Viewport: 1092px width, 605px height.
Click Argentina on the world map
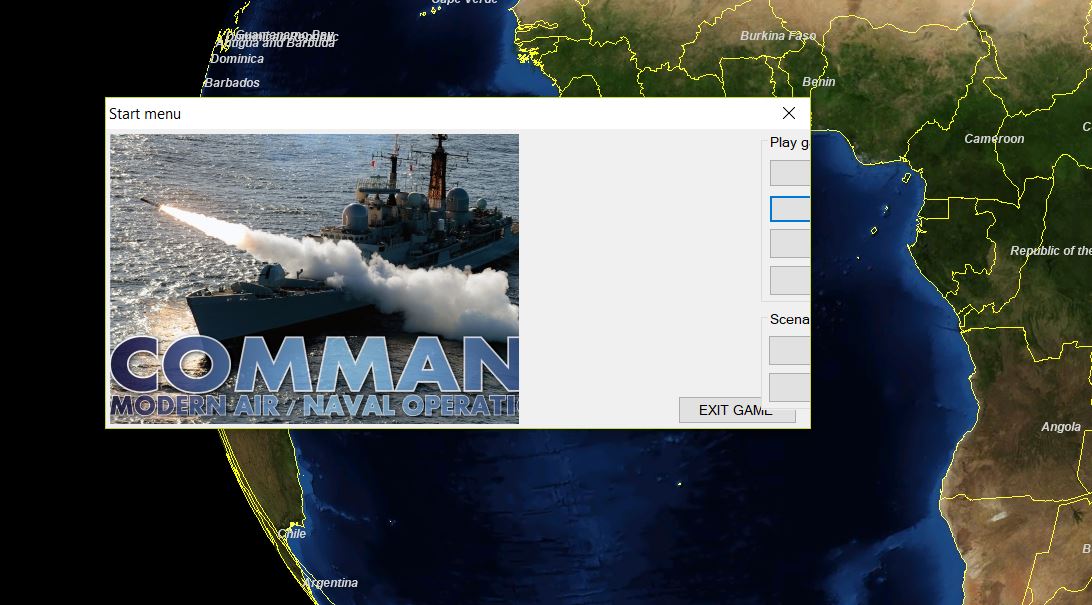click(x=330, y=581)
